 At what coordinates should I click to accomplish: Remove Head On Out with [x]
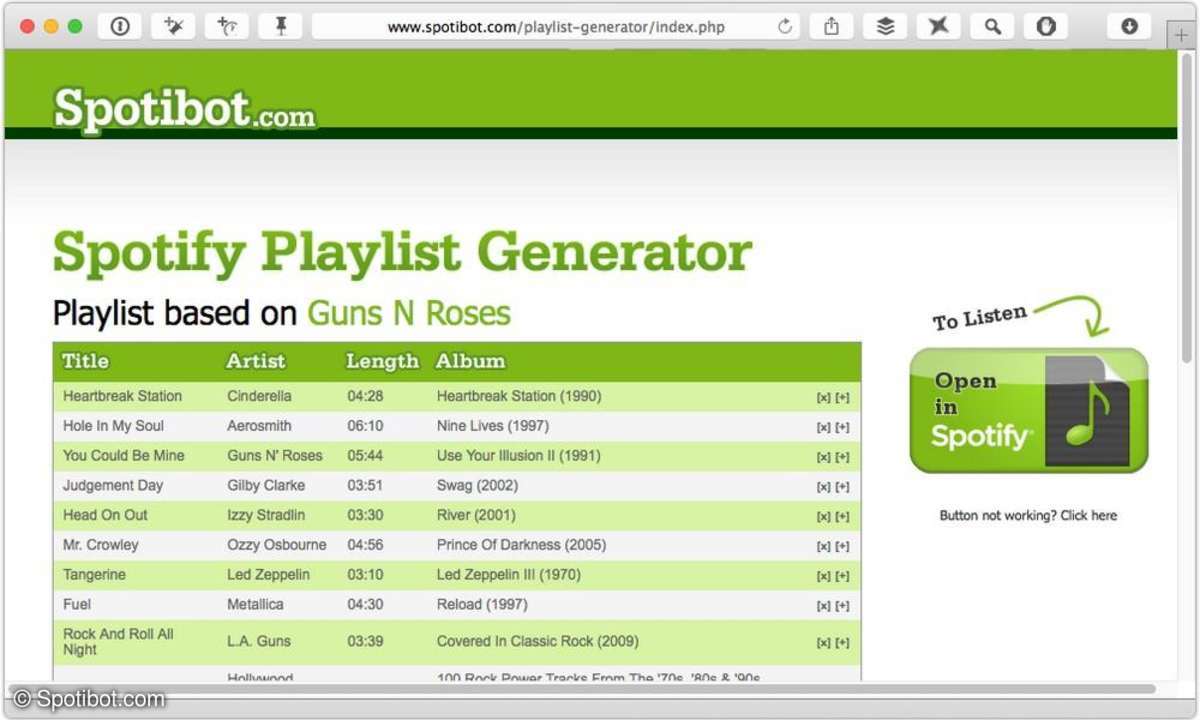coord(823,517)
